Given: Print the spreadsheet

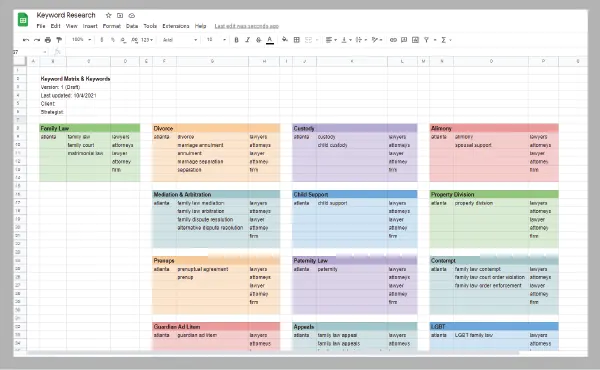Looking at the screenshot, I should (x=48, y=40).
